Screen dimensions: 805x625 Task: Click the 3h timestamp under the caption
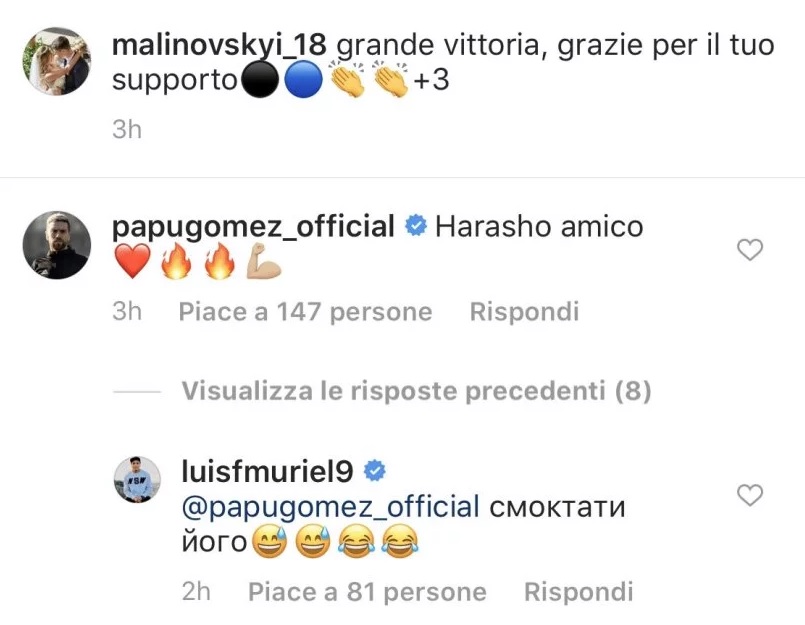(x=127, y=129)
